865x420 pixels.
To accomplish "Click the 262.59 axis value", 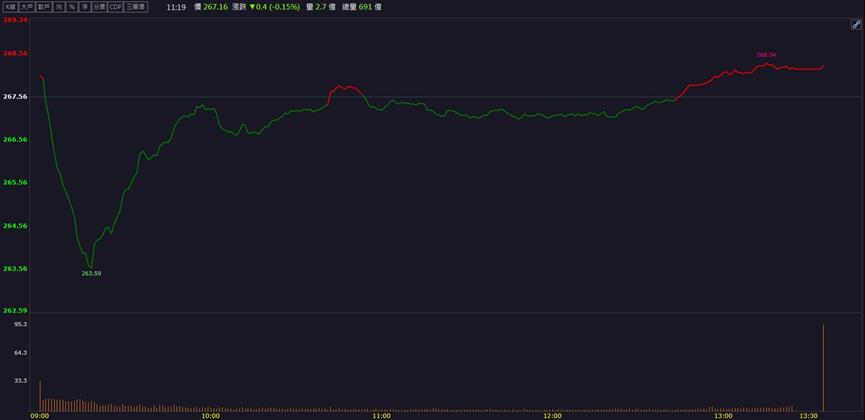I will [15, 311].
